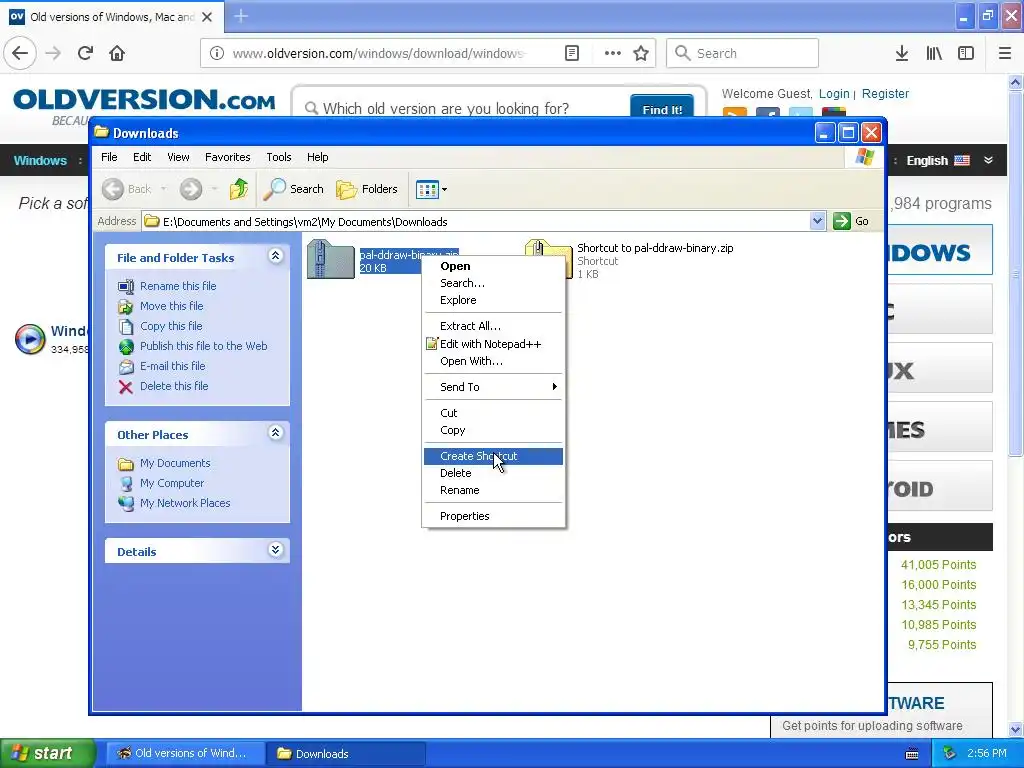Reload the page in Firefox
The image size is (1024, 768).
coord(85,53)
